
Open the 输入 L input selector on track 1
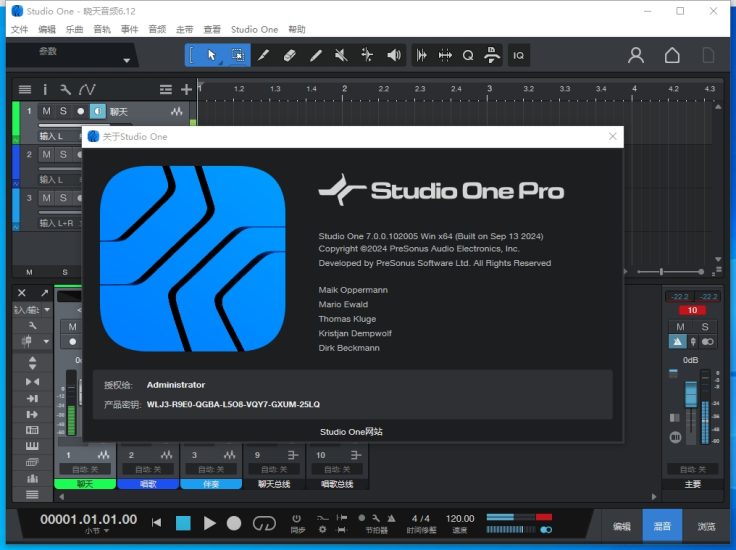click(x=59, y=136)
